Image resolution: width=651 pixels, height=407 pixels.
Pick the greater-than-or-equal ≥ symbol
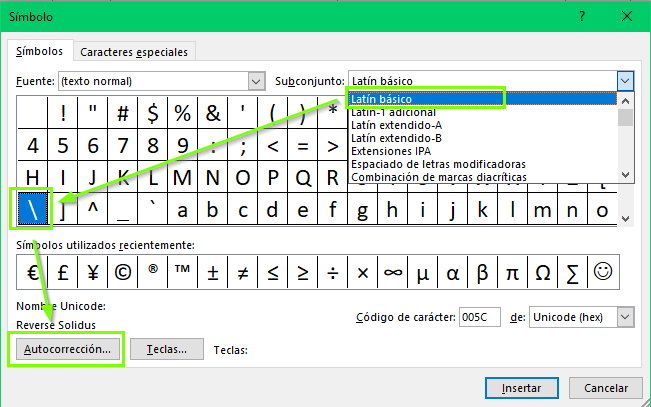coord(303,272)
